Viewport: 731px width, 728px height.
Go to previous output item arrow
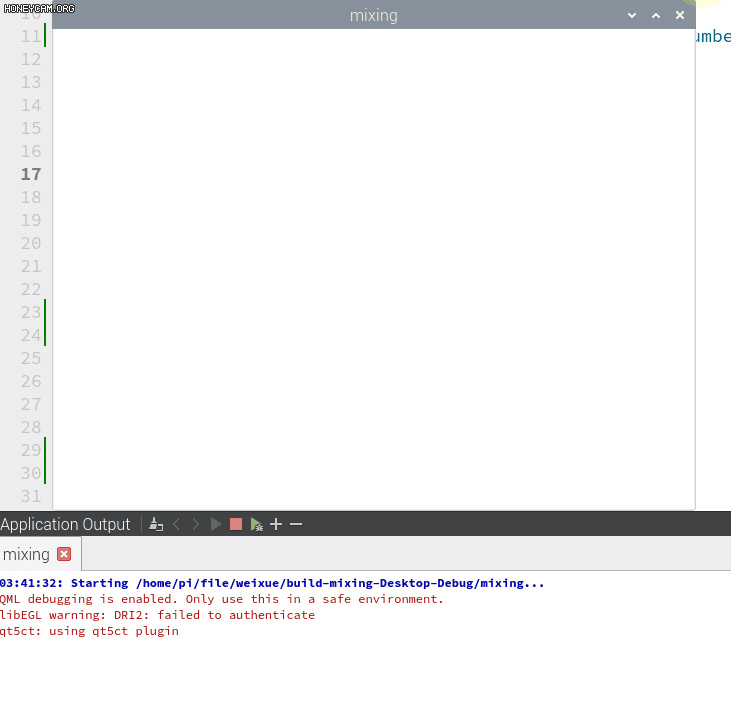177,524
